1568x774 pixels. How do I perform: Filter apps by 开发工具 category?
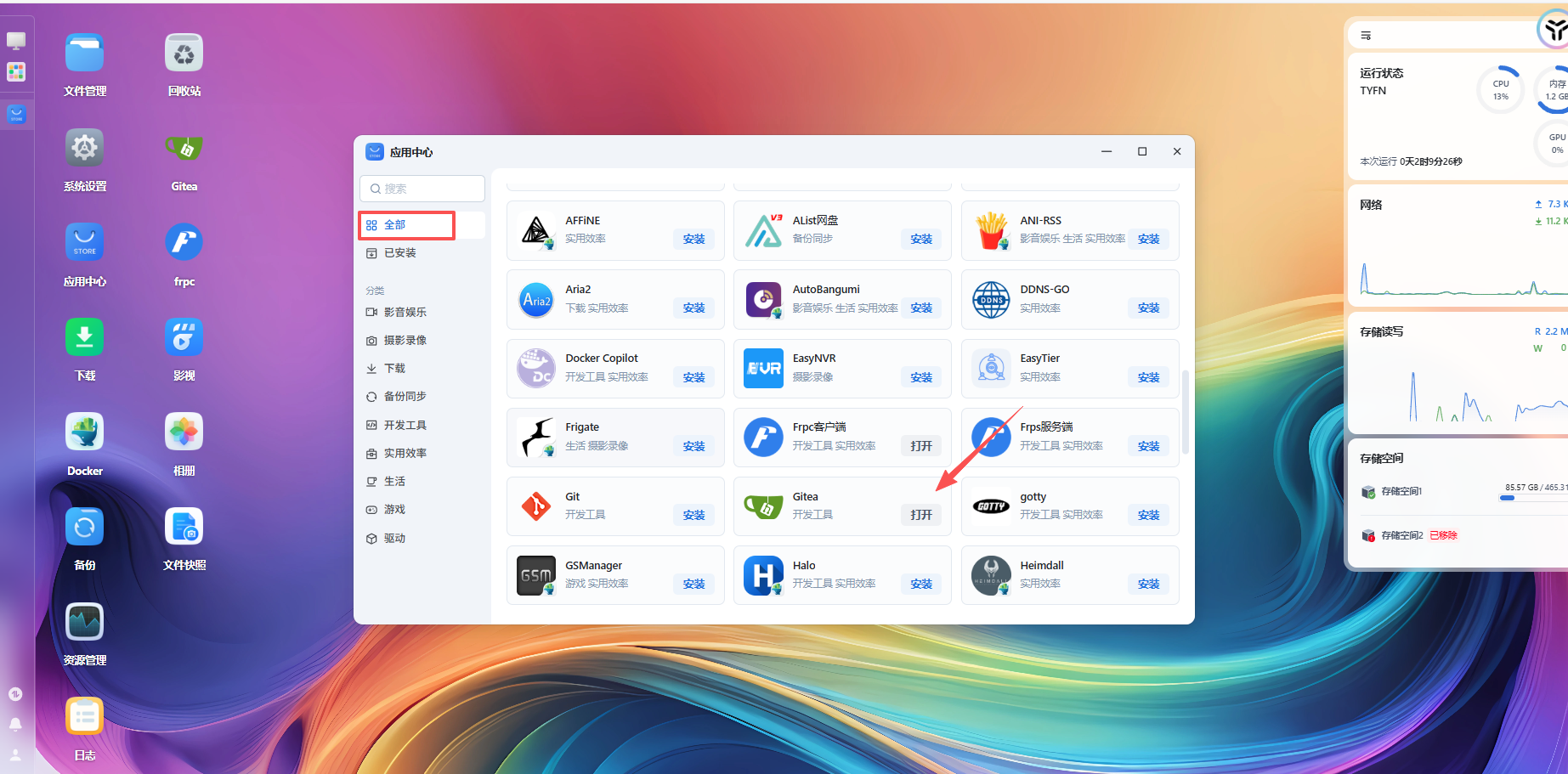tap(405, 425)
